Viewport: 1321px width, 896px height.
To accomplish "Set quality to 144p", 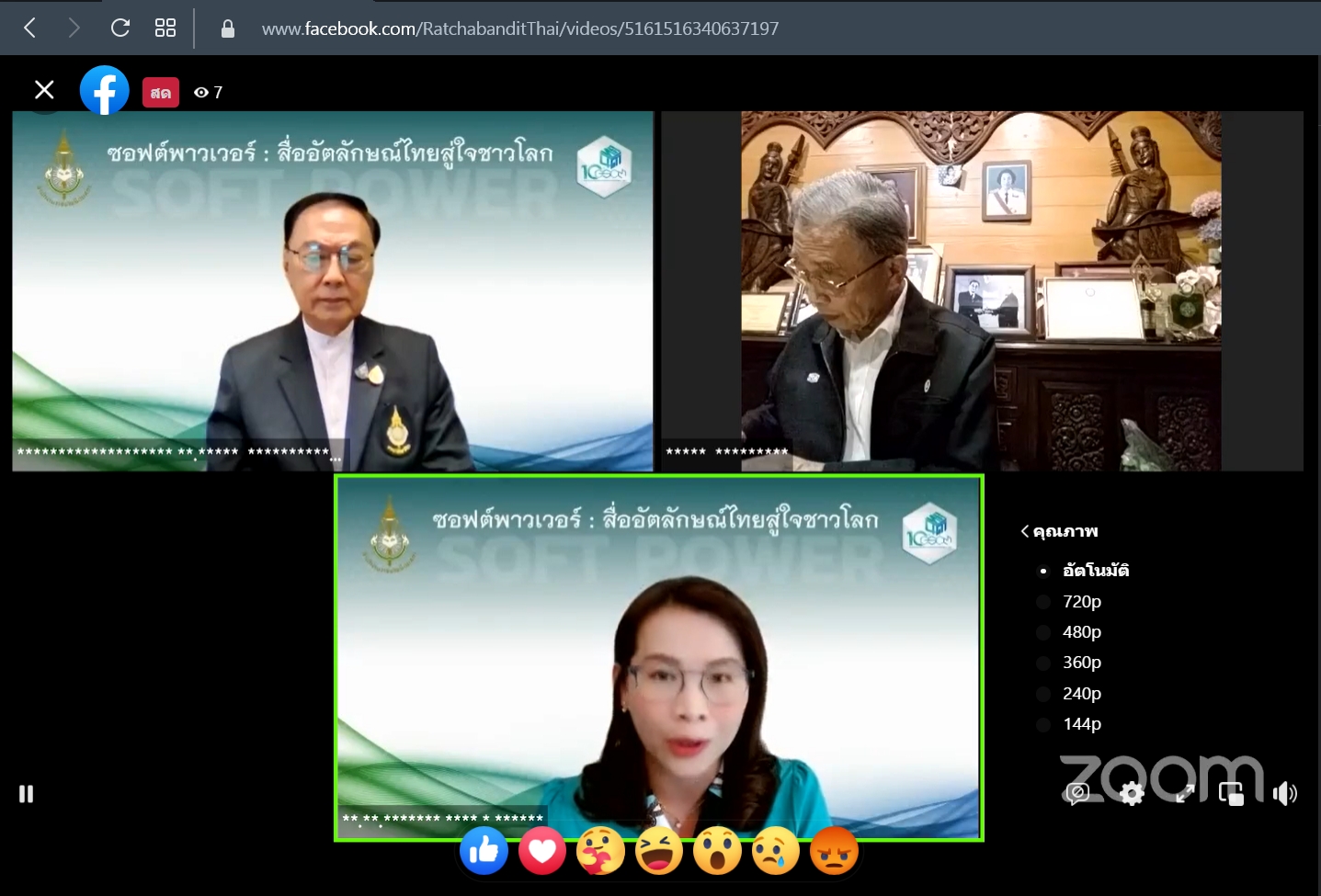I will coord(1081,724).
